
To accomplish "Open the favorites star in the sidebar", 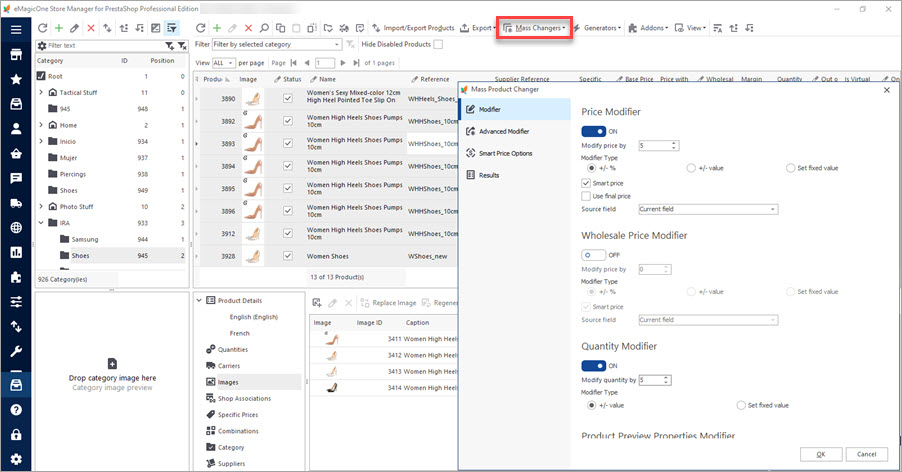I will pos(16,79).
